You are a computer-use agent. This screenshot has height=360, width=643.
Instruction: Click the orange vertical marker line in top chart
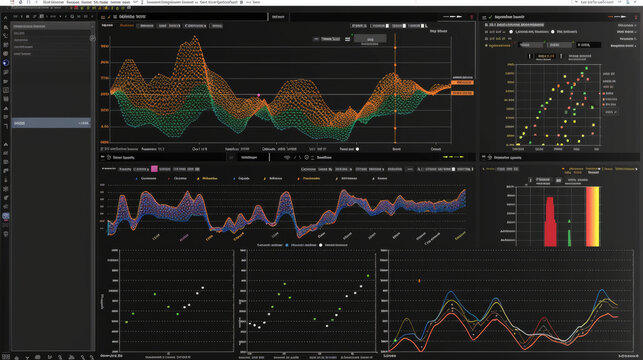[x=395, y=88]
